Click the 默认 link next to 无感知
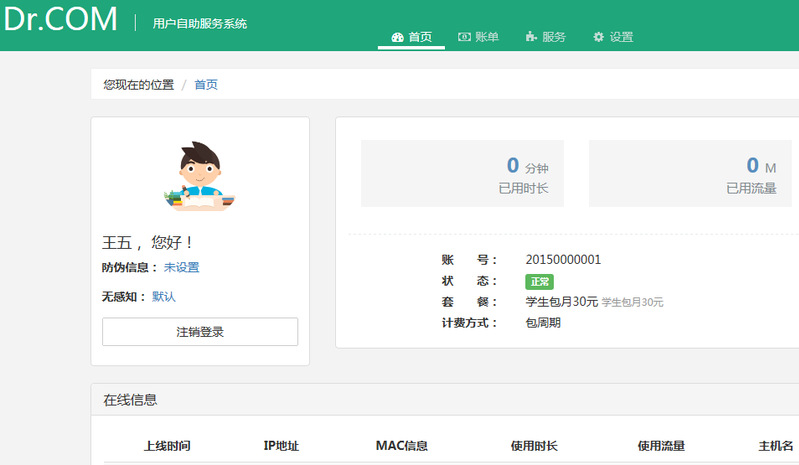 point(163,297)
